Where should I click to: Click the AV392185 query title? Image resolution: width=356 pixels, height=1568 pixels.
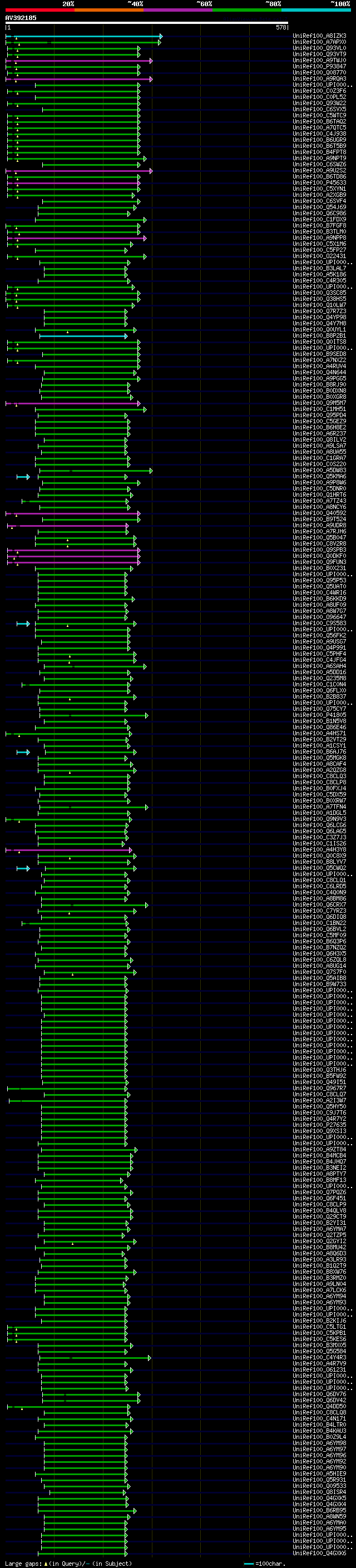click(21, 18)
